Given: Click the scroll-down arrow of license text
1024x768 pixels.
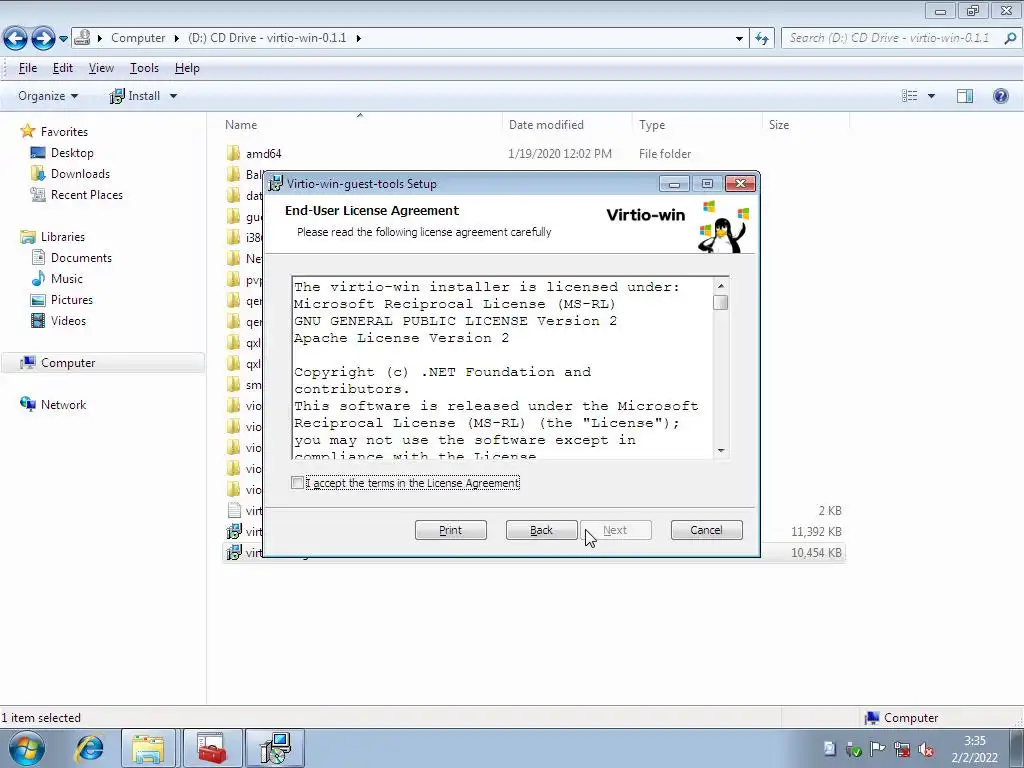Looking at the screenshot, I should [x=720, y=450].
